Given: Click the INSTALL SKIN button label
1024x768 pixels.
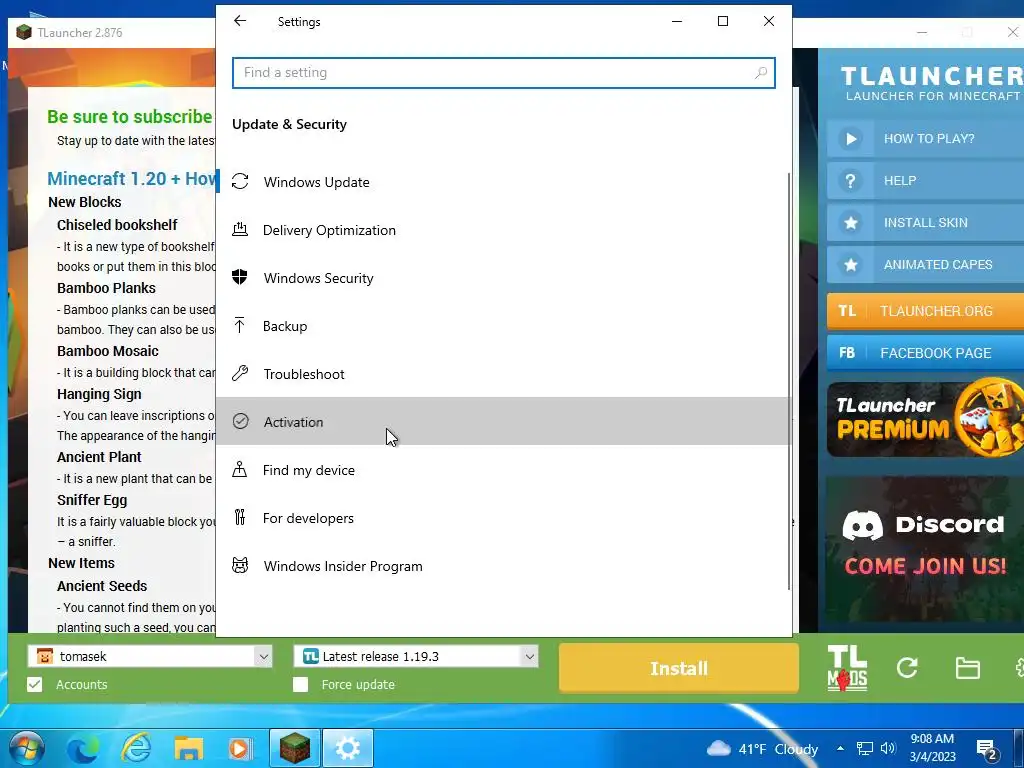Looking at the screenshot, I should pyautogui.click(x=925, y=223).
